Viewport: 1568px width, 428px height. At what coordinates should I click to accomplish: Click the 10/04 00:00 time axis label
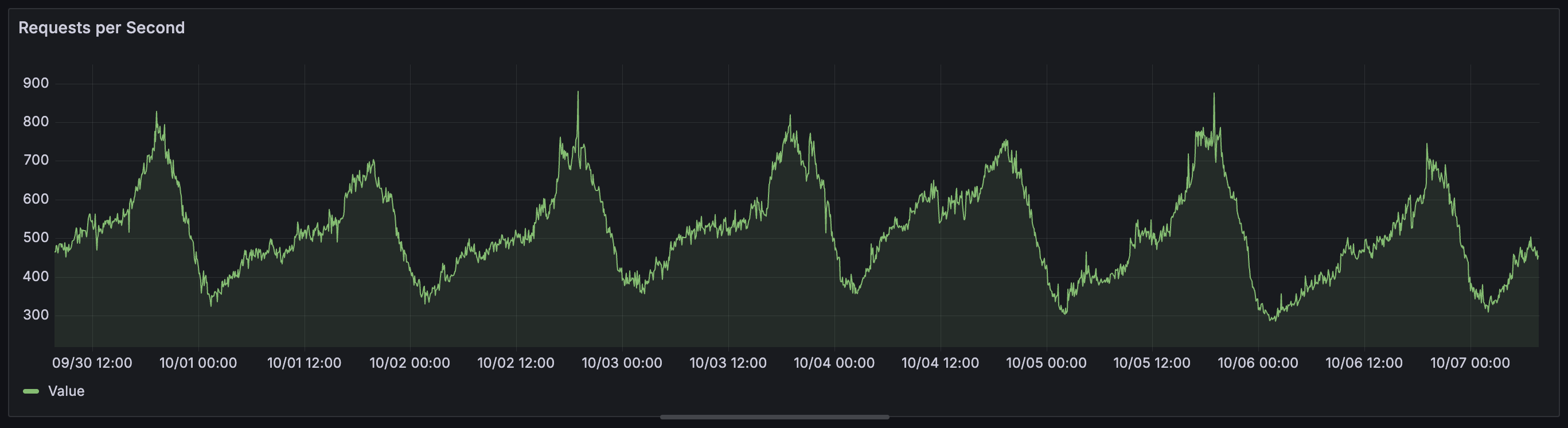(x=834, y=364)
